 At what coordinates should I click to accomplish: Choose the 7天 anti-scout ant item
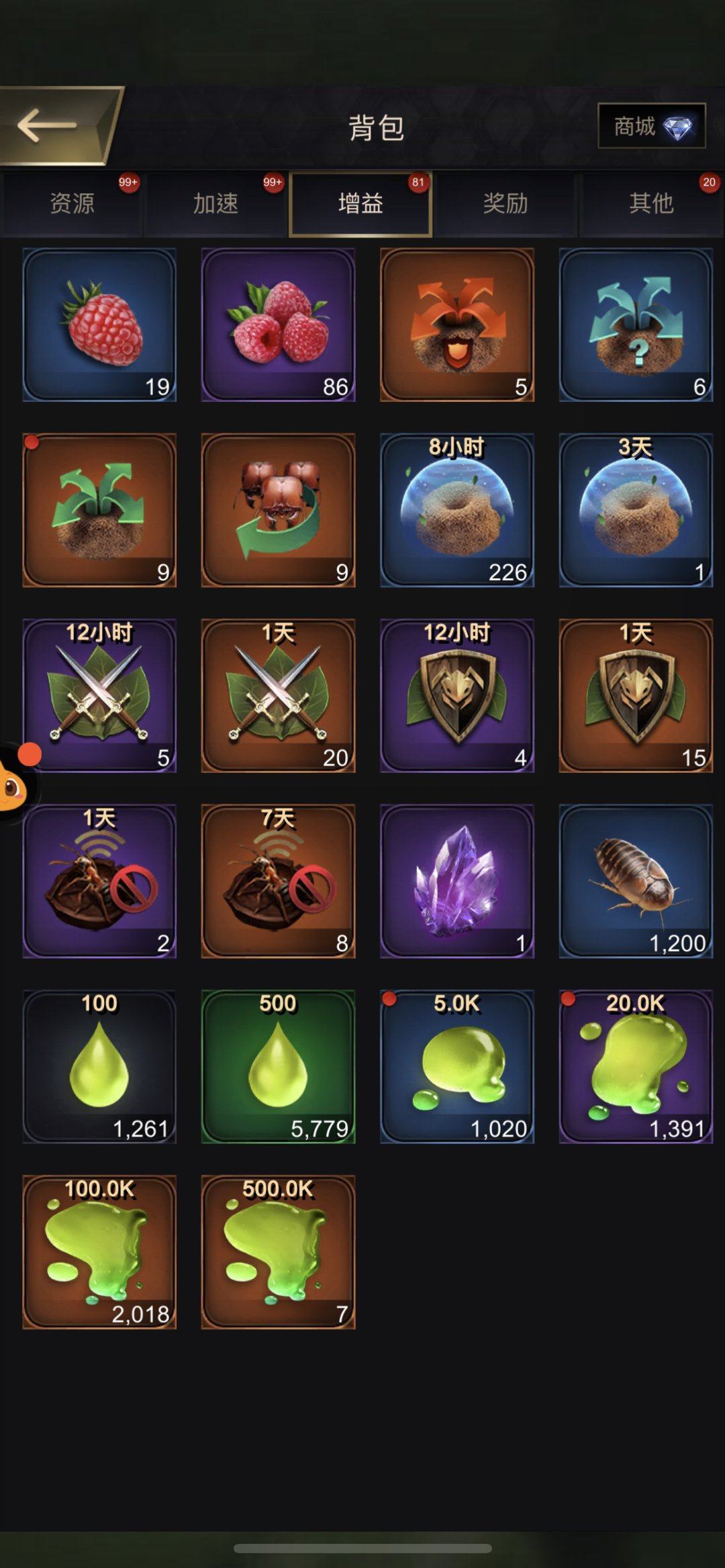pyautogui.click(x=278, y=881)
